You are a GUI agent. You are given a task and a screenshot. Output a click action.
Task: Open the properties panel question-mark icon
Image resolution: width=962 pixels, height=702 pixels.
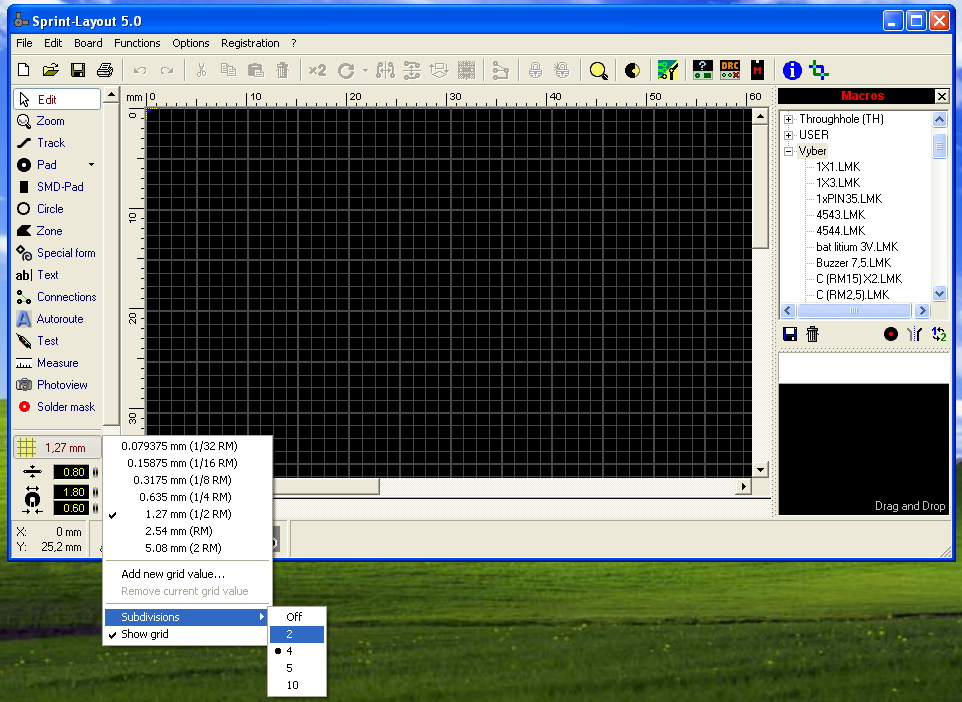(x=702, y=70)
